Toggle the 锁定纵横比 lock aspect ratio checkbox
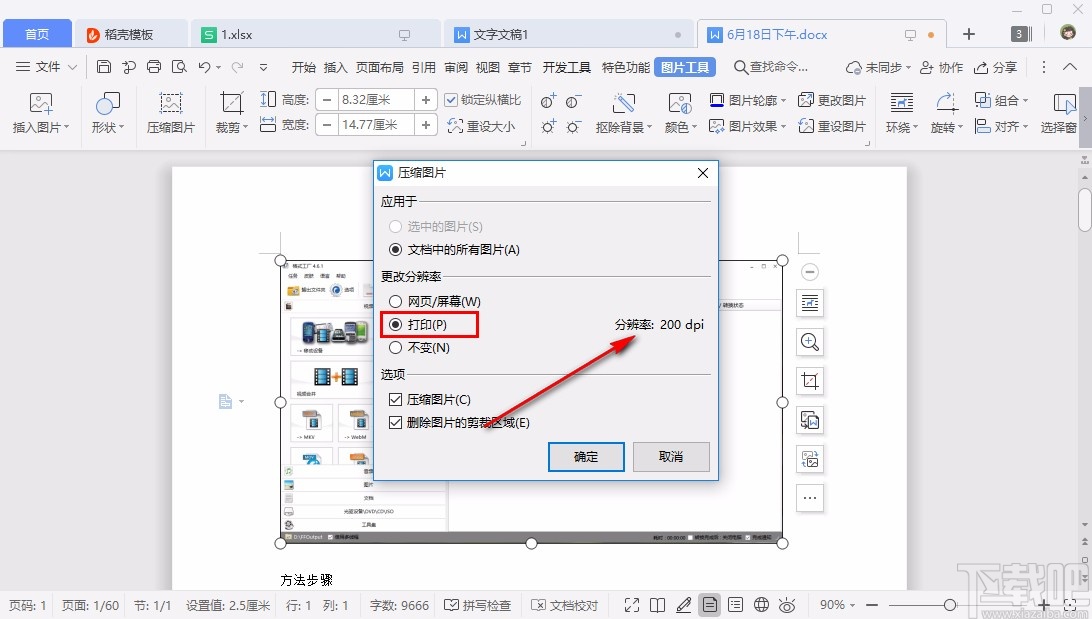Image resolution: width=1092 pixels, height=619 pixels. 450,97
